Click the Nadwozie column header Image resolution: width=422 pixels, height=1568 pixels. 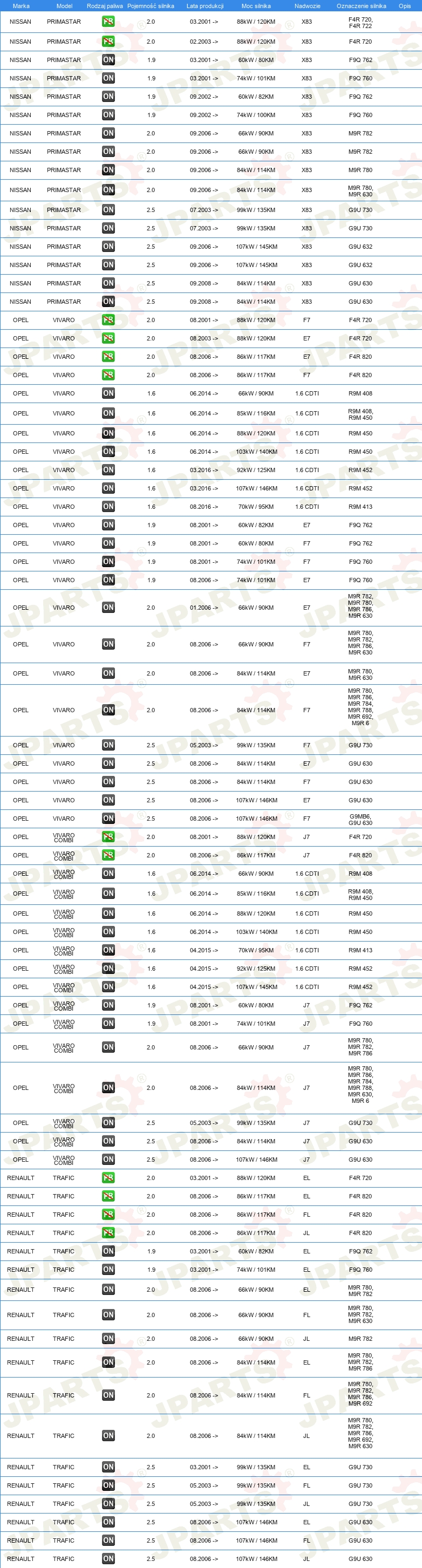tap(307, 6)
